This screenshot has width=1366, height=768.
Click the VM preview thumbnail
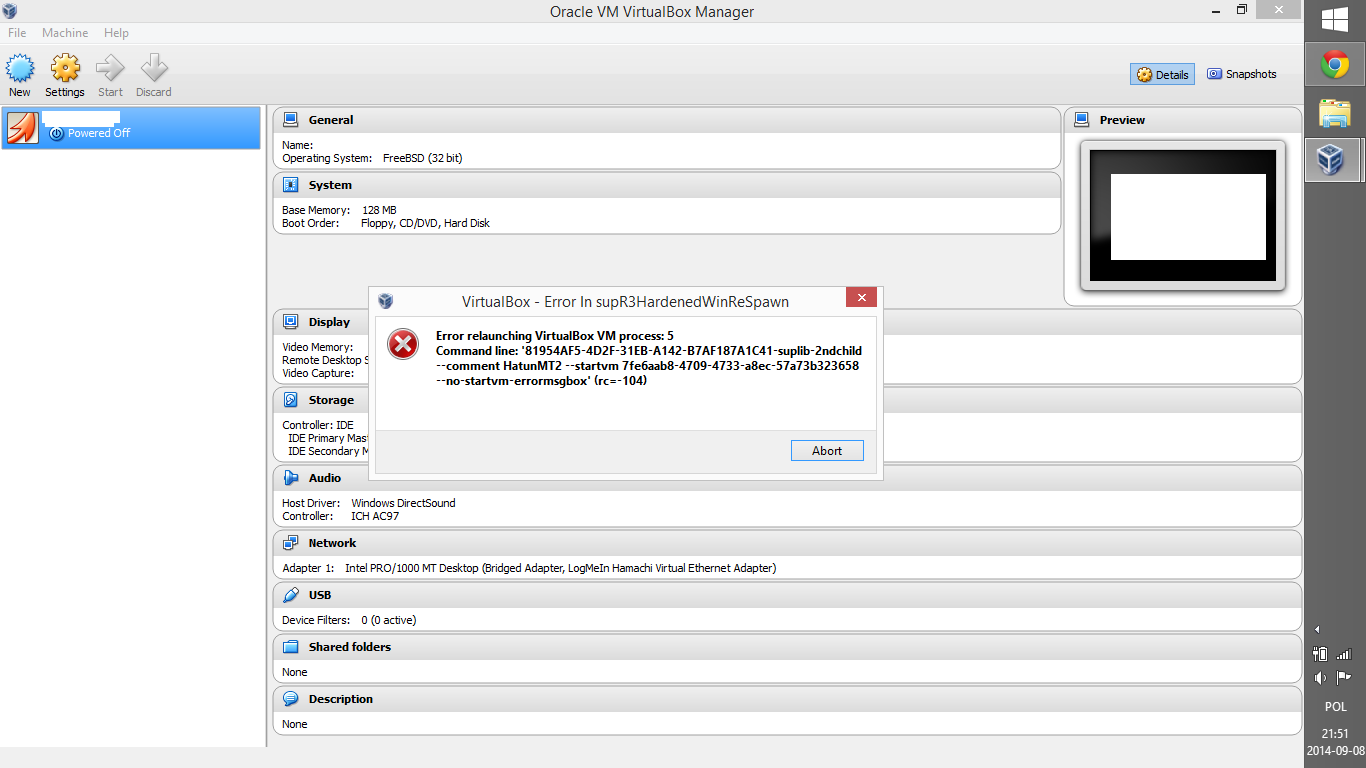click(x=1183, y=215)
